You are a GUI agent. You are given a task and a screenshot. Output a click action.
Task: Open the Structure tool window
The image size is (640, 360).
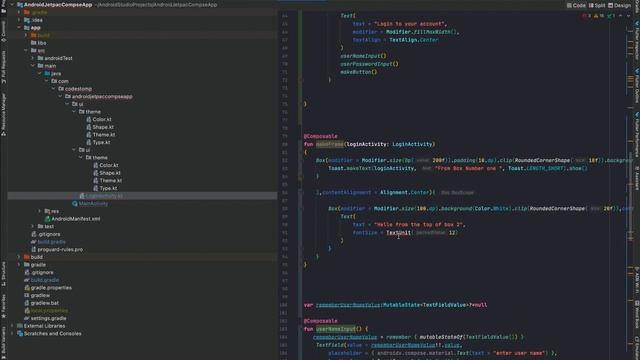pyautogui.click(x=3, y=273)
